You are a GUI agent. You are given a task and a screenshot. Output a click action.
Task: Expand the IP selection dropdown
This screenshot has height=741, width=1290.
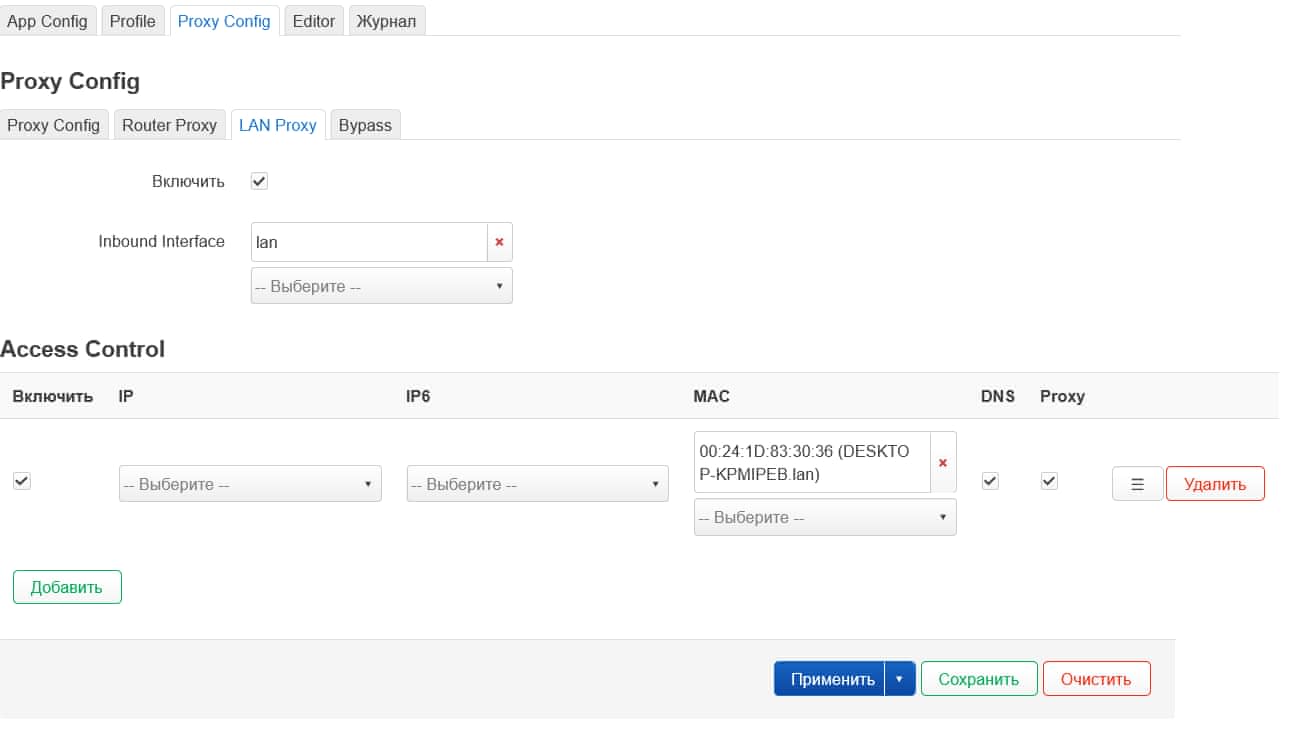(250, 484)
